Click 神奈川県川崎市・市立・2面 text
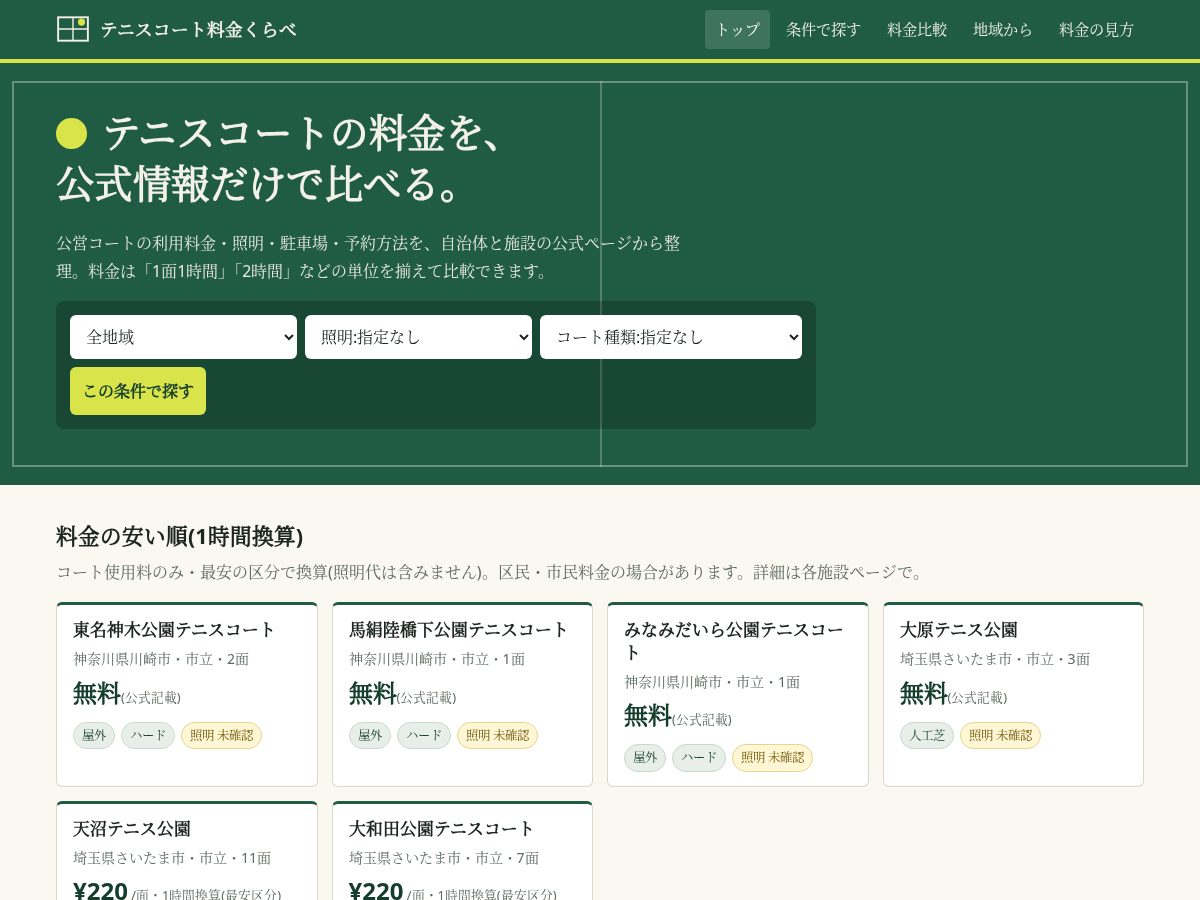Screen dimensions: 1200x900 coord(161,659)
